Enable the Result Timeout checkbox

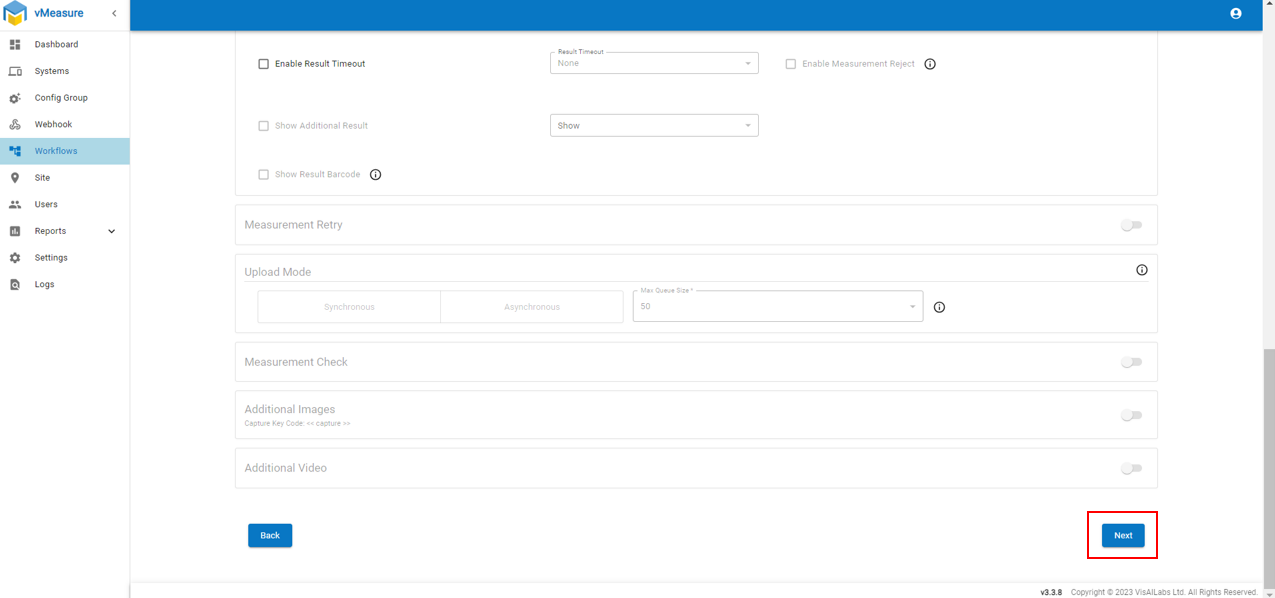(264, 64)
